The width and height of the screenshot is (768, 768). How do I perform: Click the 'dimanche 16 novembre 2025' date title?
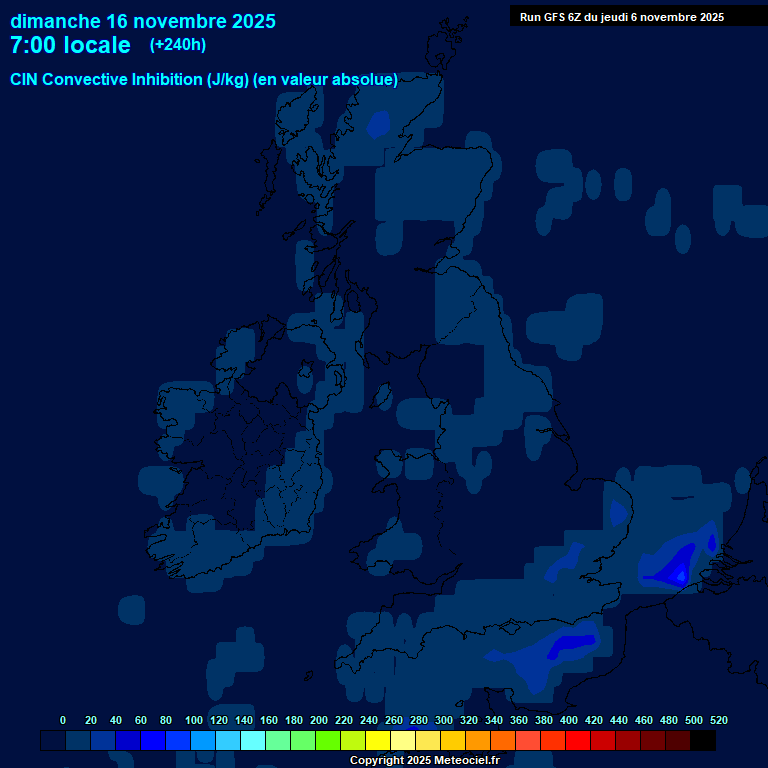(143, 21)
